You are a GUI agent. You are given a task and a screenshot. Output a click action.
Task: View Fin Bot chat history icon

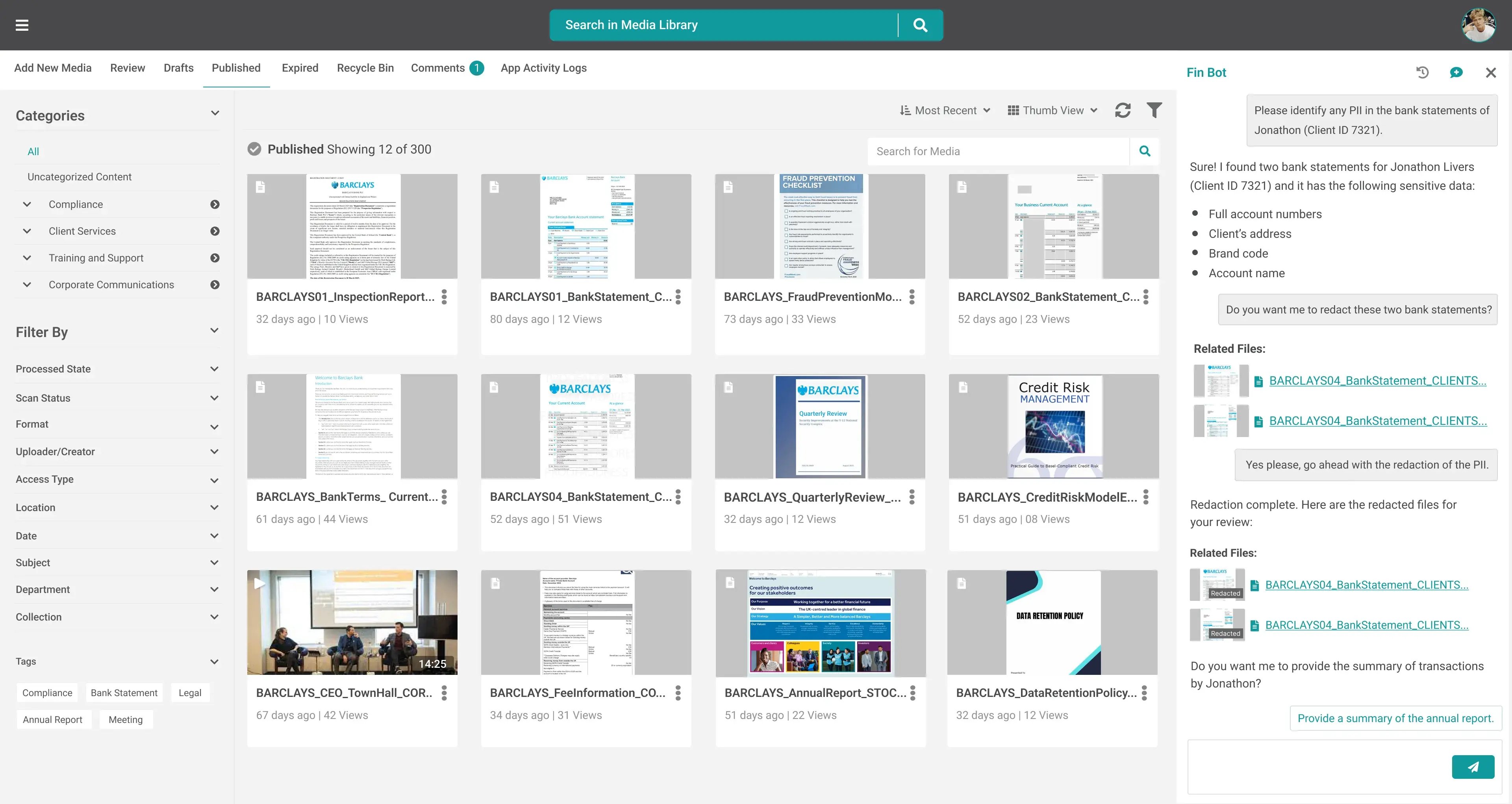[1422, 73]
